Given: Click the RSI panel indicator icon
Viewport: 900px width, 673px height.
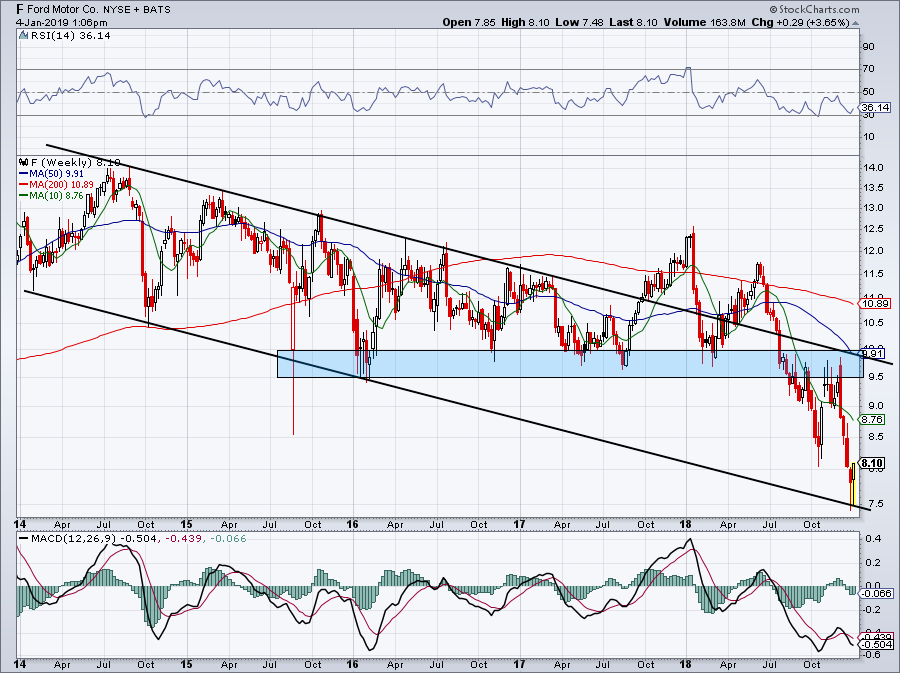Looking at the screenshot, I should pyautogui.click(x=24, y=36).
